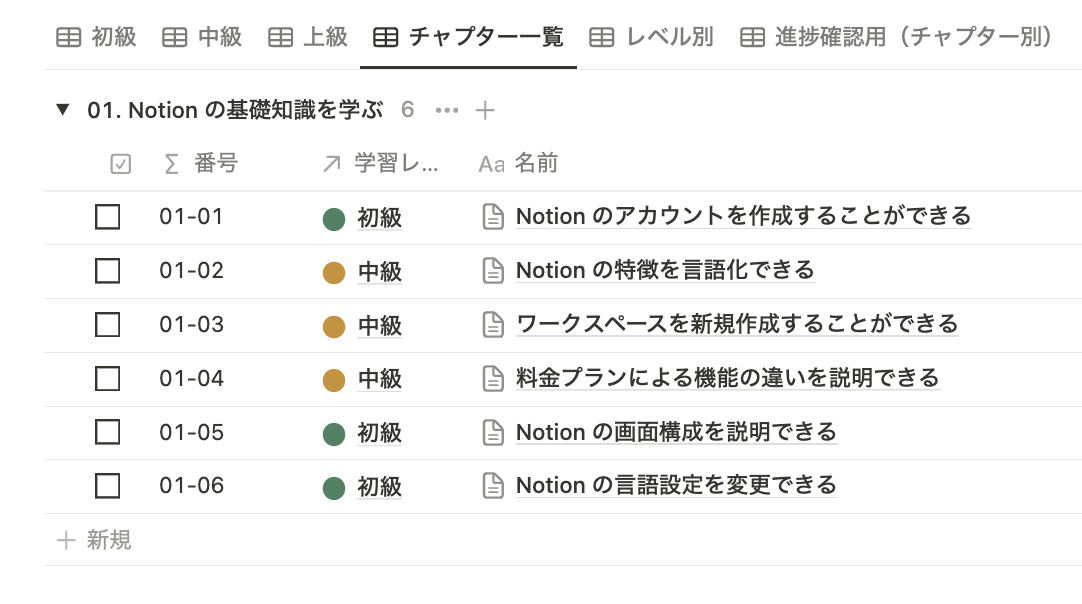
Task: Open 初級 relation link in row 01-05
Action: point(380,433)
